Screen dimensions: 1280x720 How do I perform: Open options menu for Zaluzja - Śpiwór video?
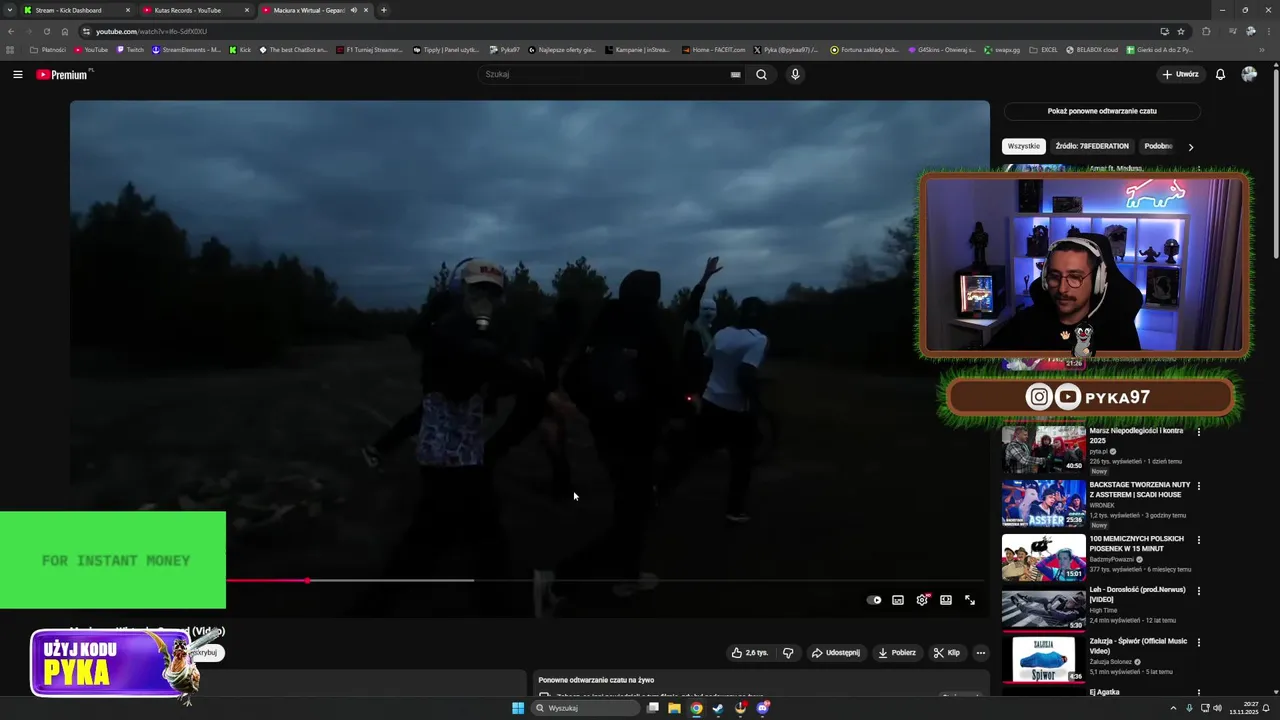(1199, 642)
